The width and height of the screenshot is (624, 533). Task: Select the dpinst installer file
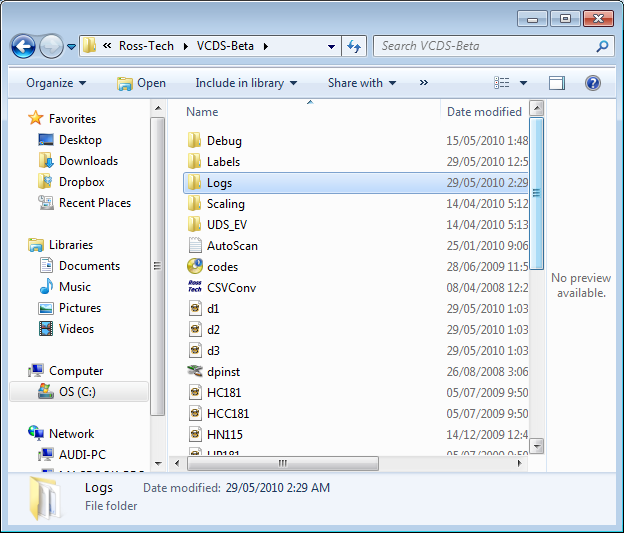(196, 371)
